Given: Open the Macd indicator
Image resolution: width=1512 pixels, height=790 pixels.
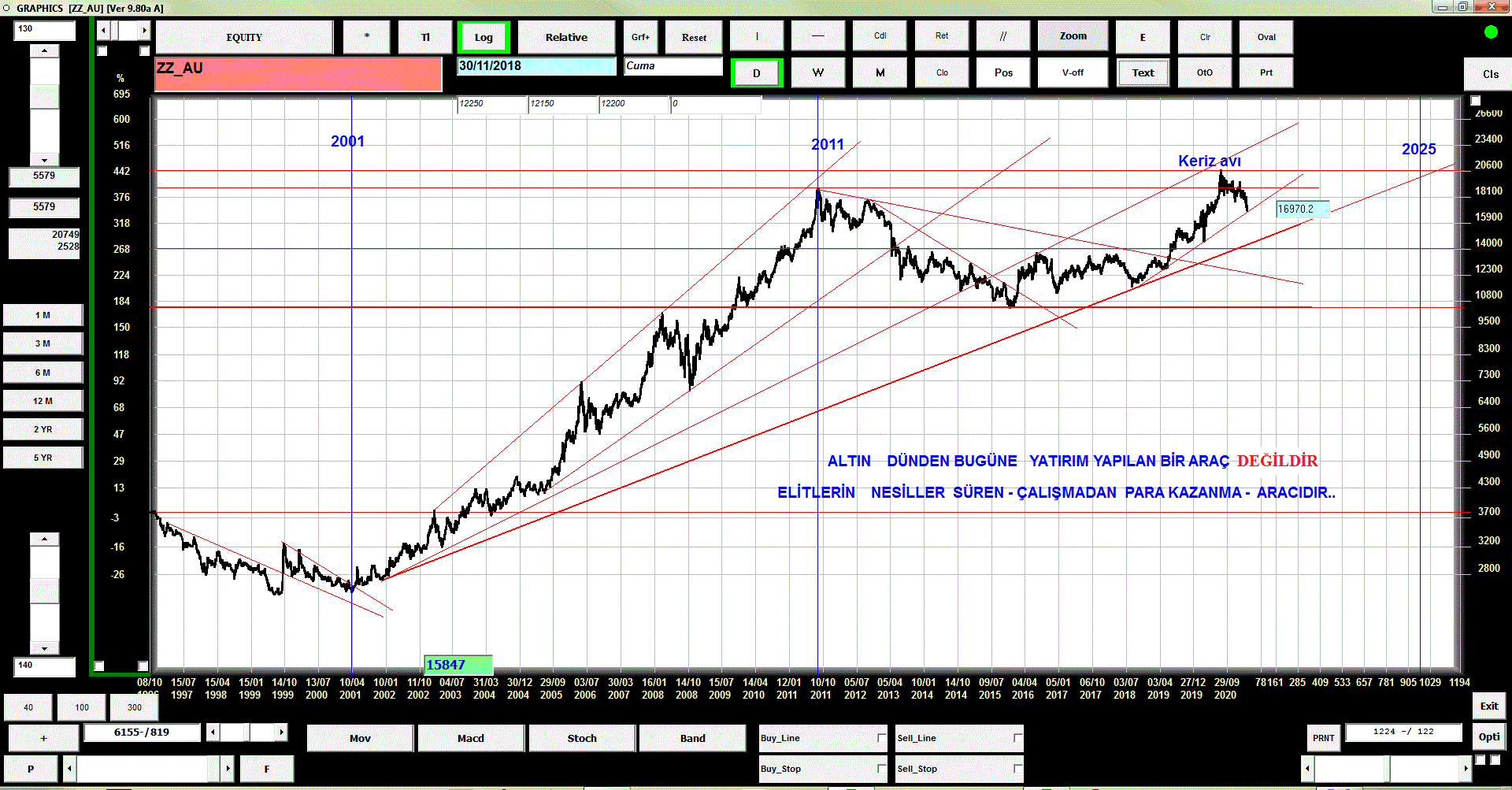Looking at the screenshot, I should coord(471,738).
